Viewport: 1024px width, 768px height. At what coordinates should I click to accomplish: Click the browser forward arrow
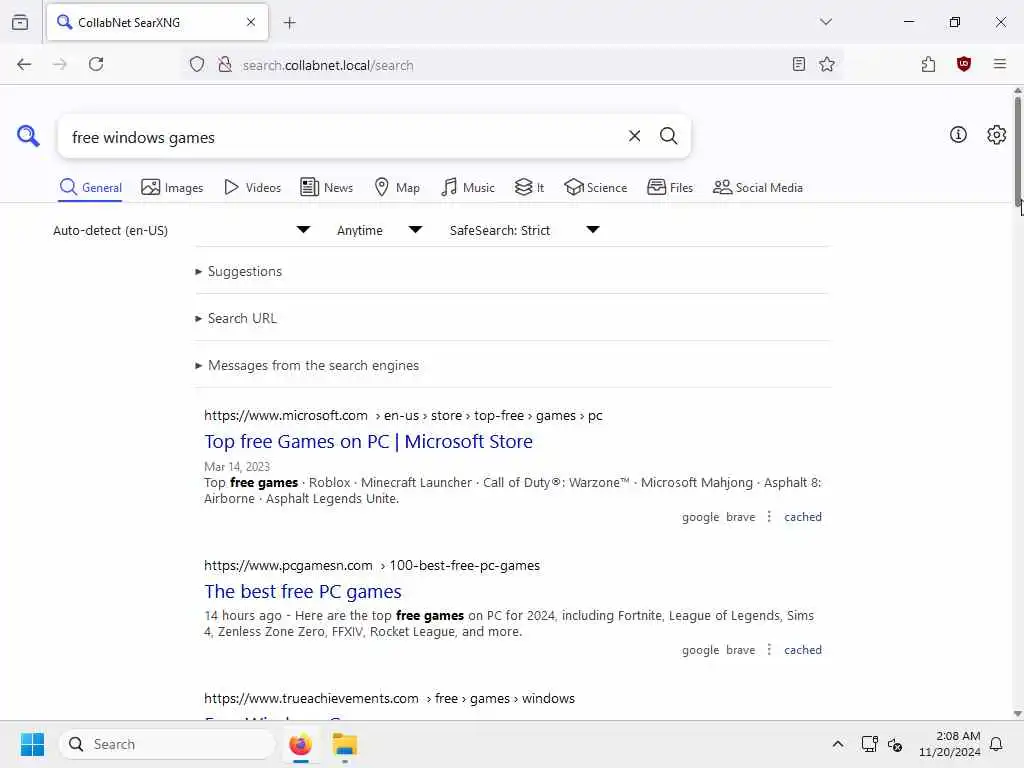tap(59, 64)
